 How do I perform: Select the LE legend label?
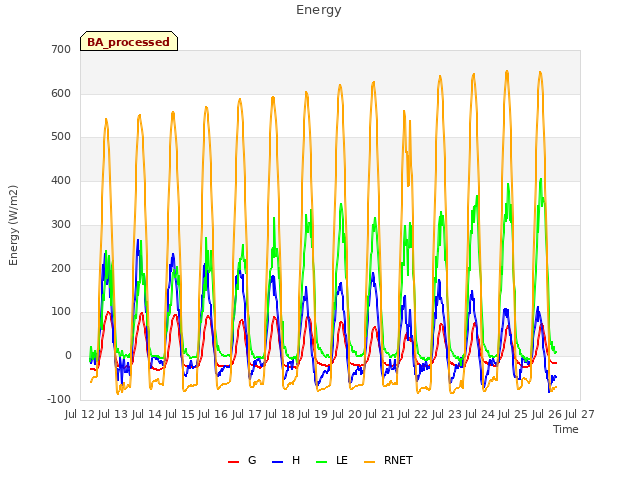(342, 460)
